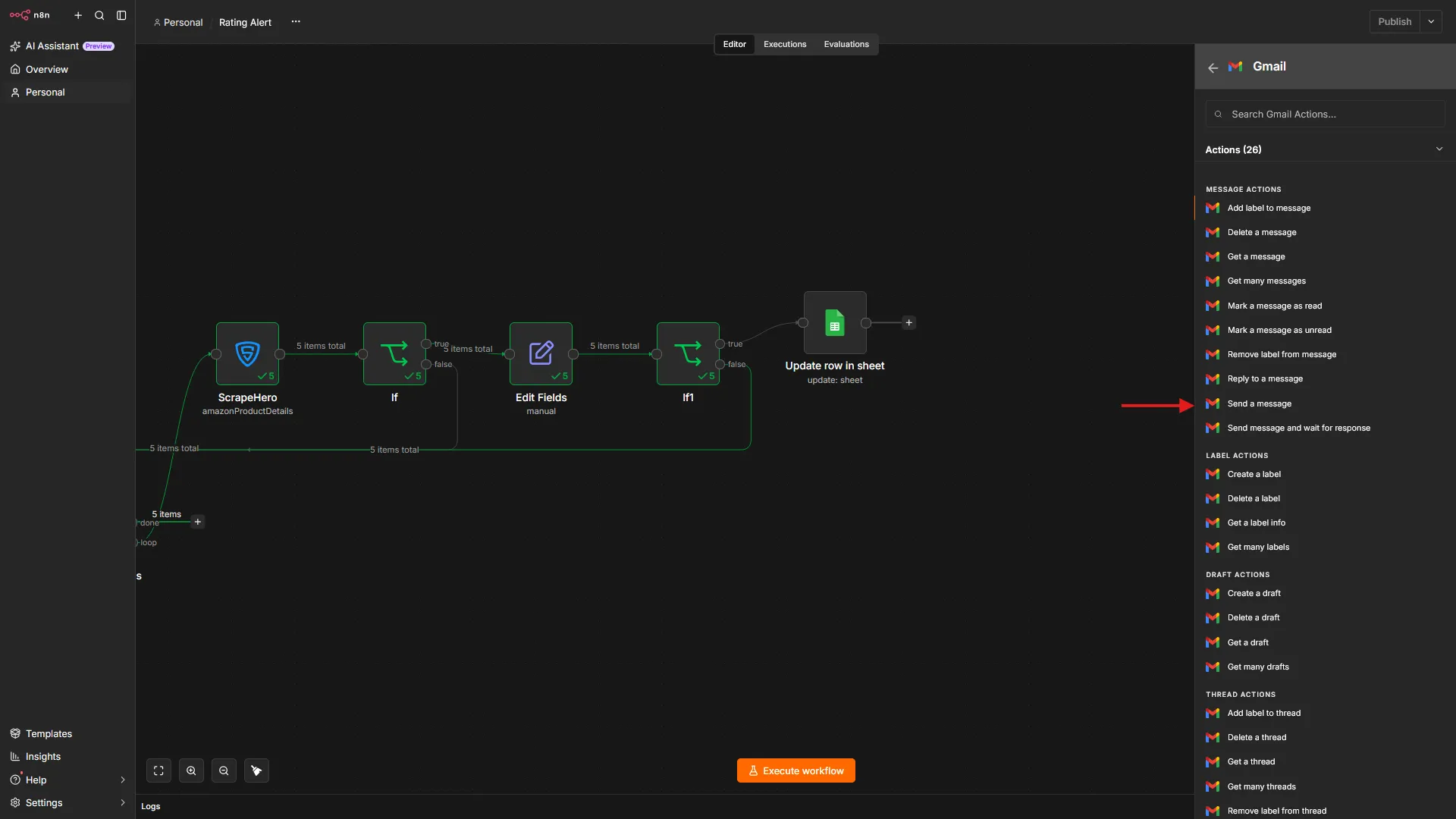
Task: Open the Publish dropdown arrow
Action: (1431, 21)
